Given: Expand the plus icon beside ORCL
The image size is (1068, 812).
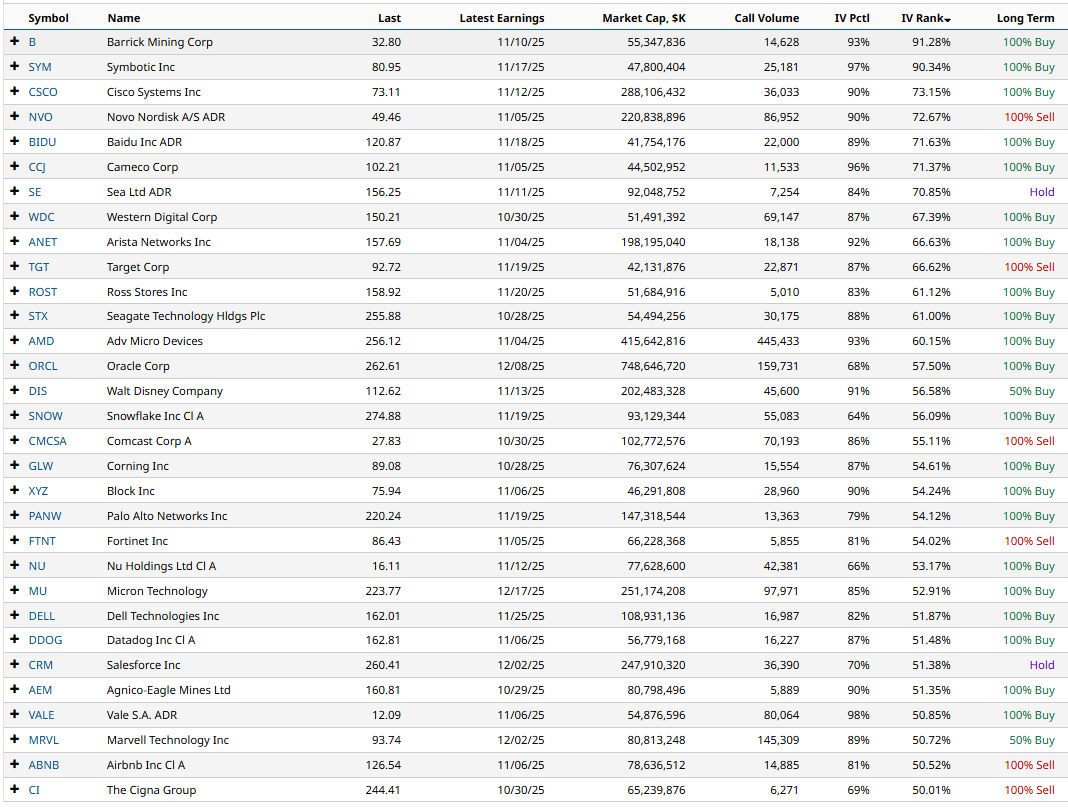Looking at the screenshot, I should 14,365.
